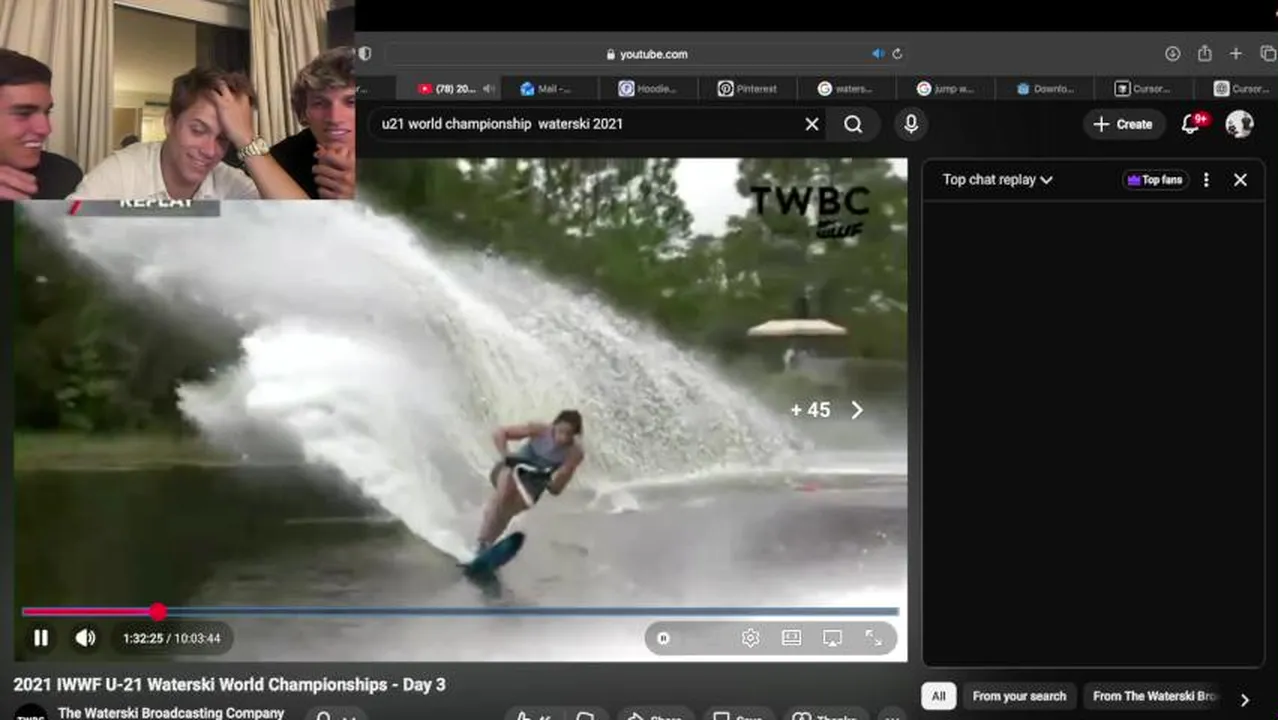Click the video title text

click(x=229, y=685)
